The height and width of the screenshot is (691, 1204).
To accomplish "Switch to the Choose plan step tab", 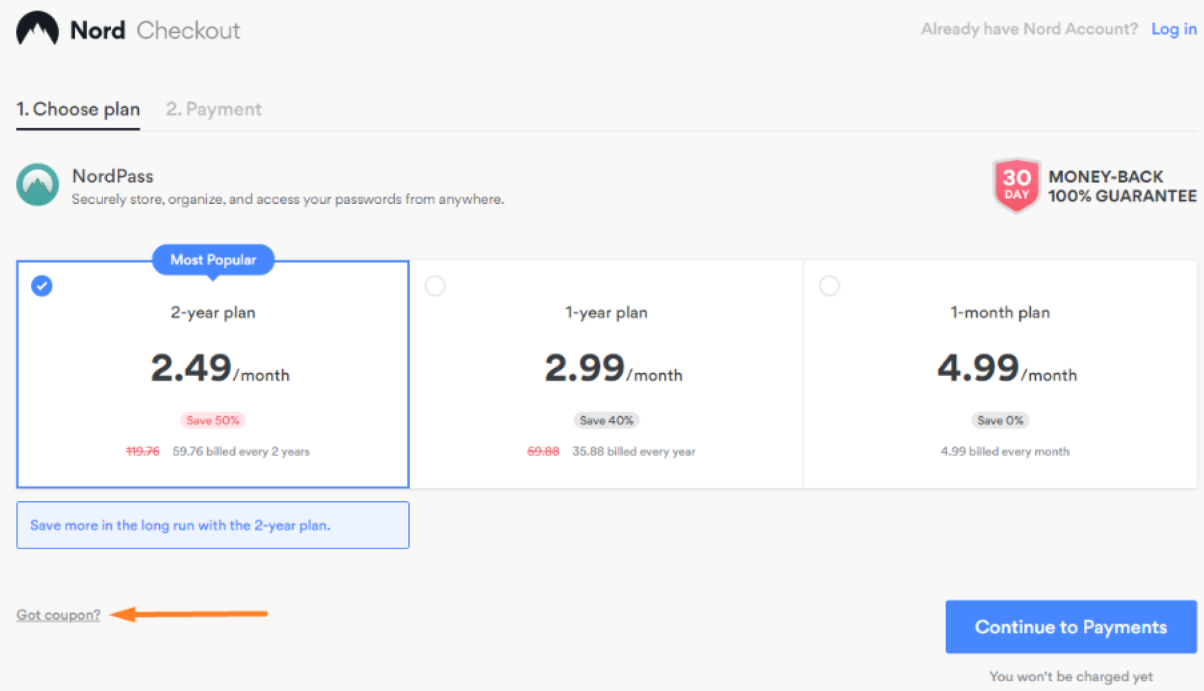I will [x=78, y=110].
